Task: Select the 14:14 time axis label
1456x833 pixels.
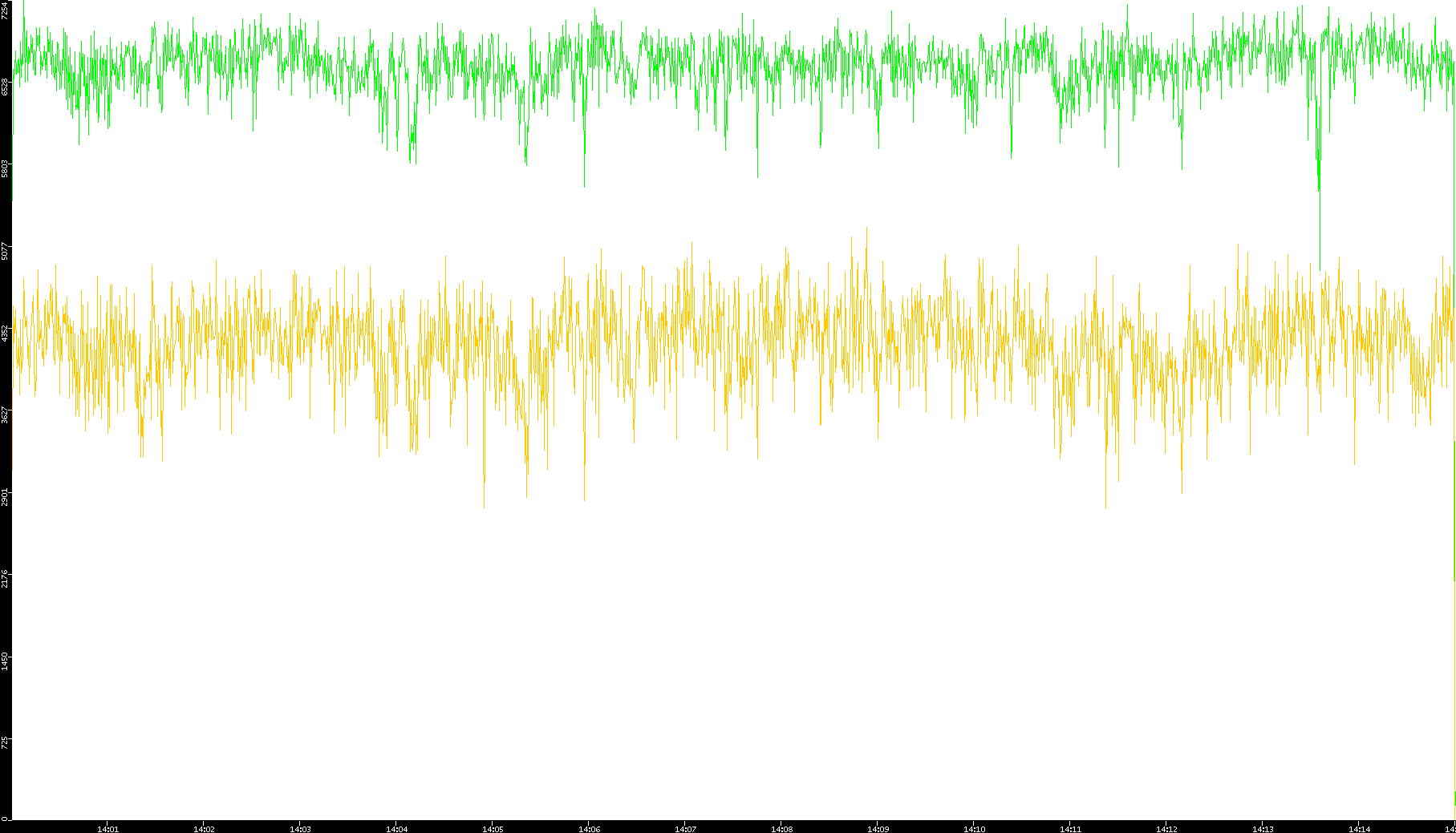Action: (1359, 829)
